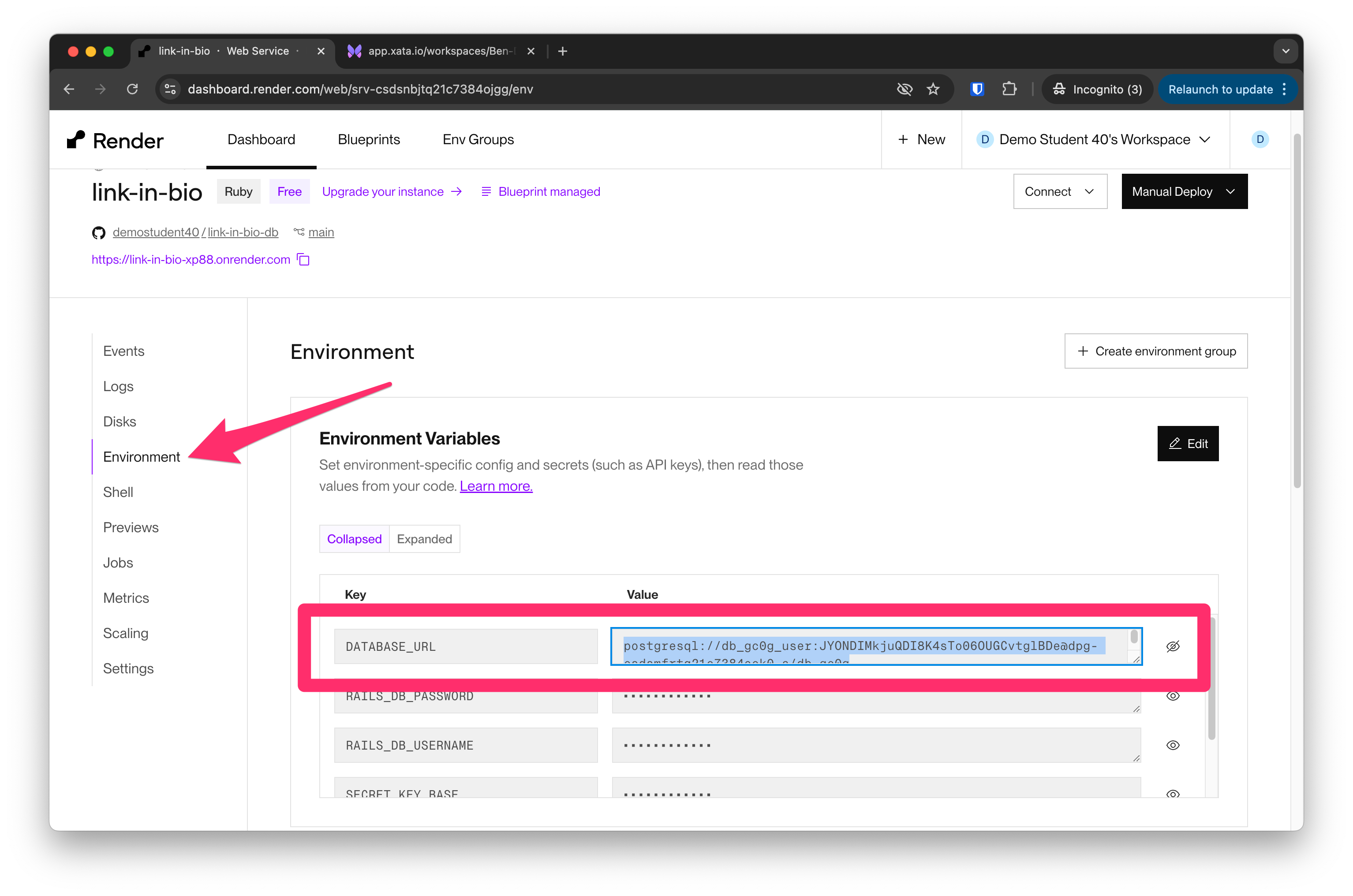Open the Blueprints tab
The height and width of the screenshot is (896, 1353).
point(369,139)
